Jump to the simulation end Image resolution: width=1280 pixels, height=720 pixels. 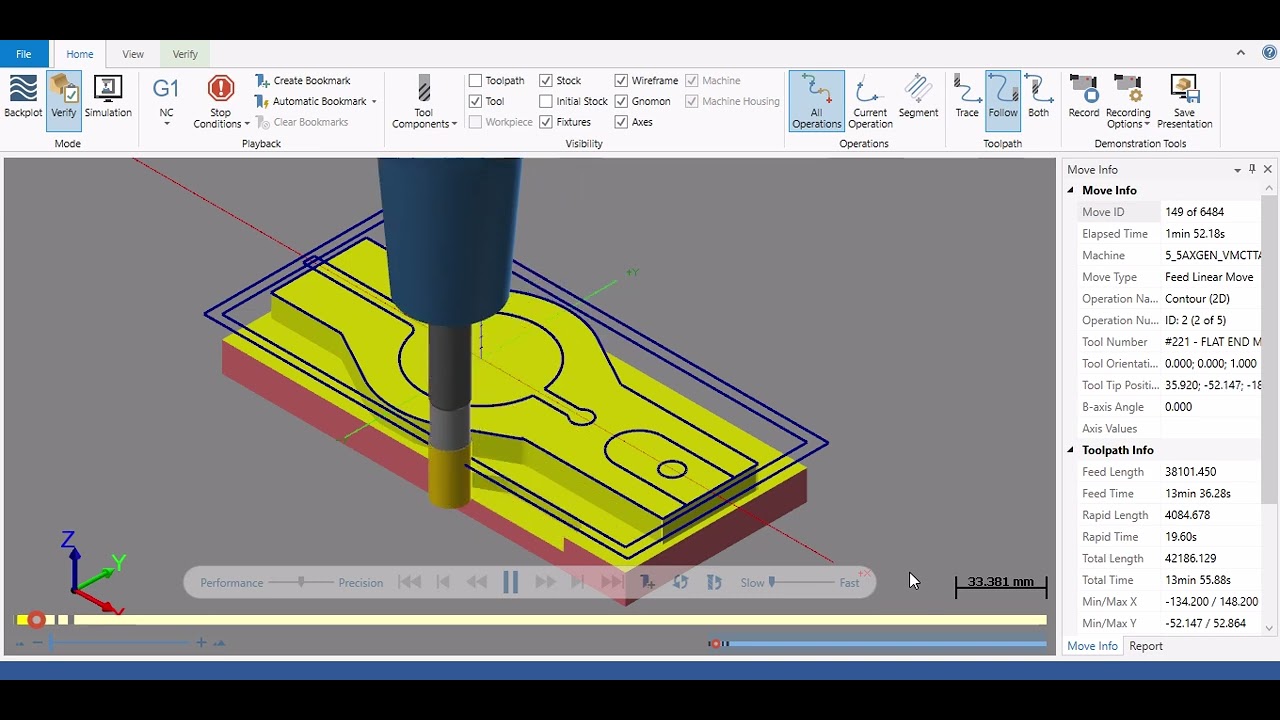[612, 582]
